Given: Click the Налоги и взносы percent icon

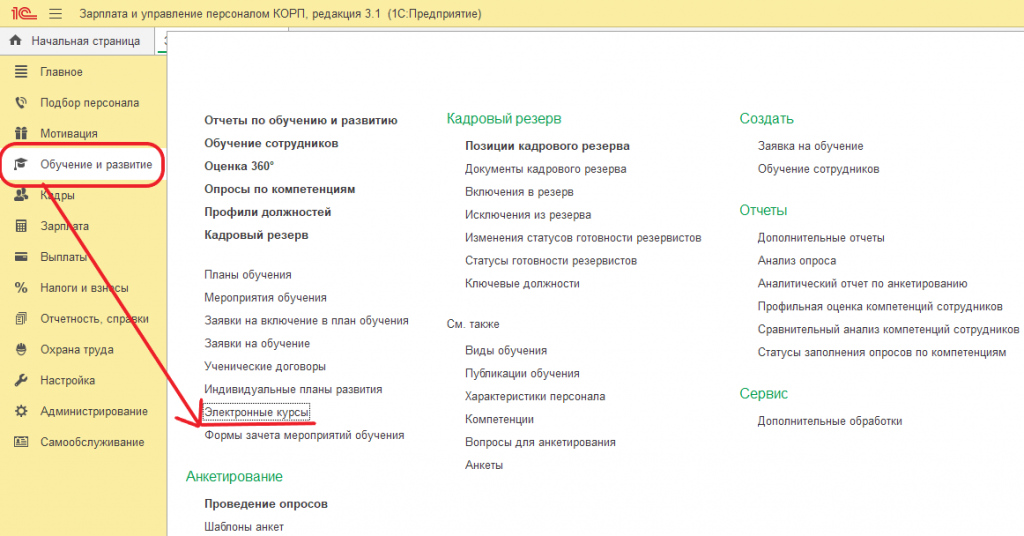Looking at the screenshot, I should [x=21, y=287].
